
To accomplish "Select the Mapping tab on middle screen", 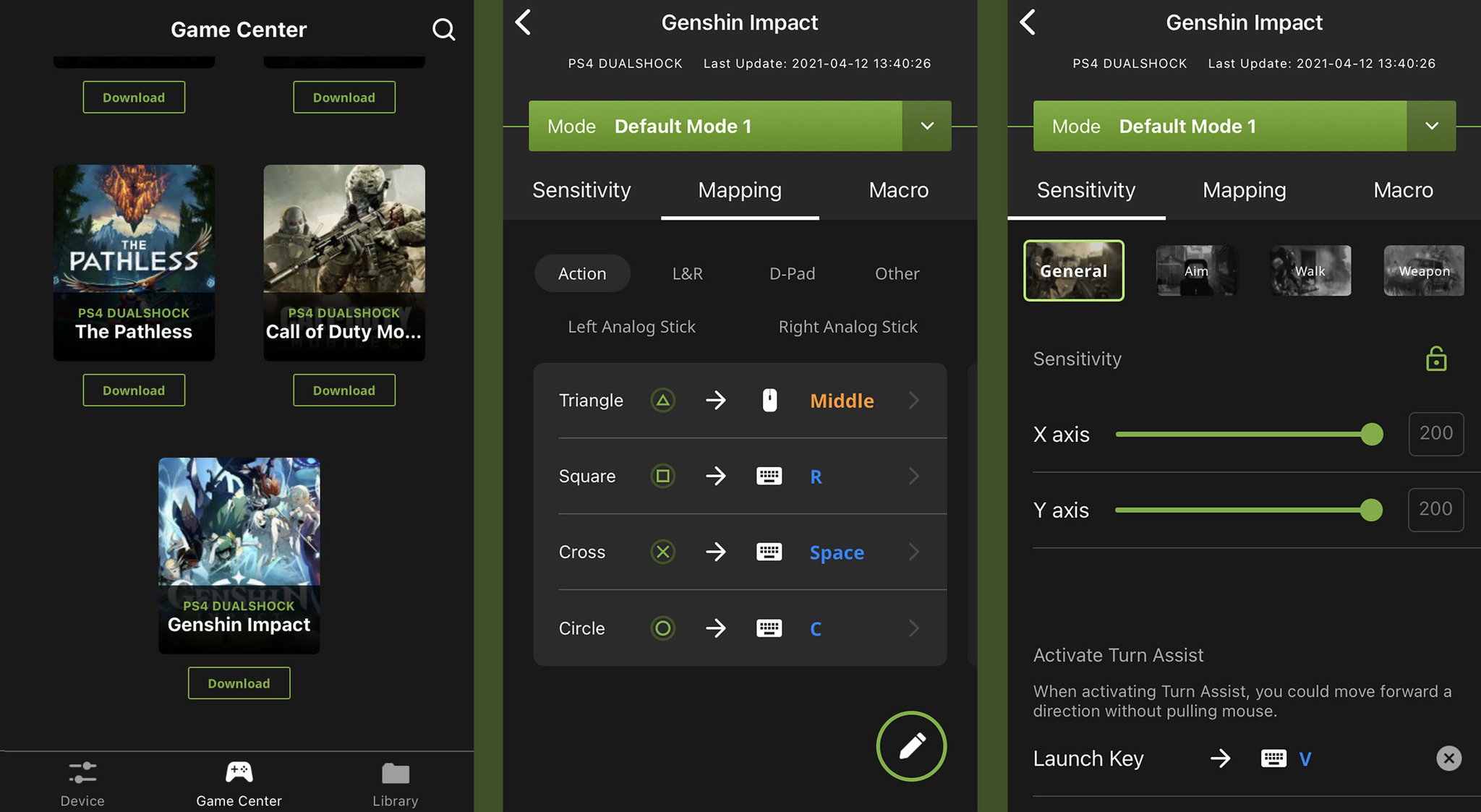I will coord(740,190).
